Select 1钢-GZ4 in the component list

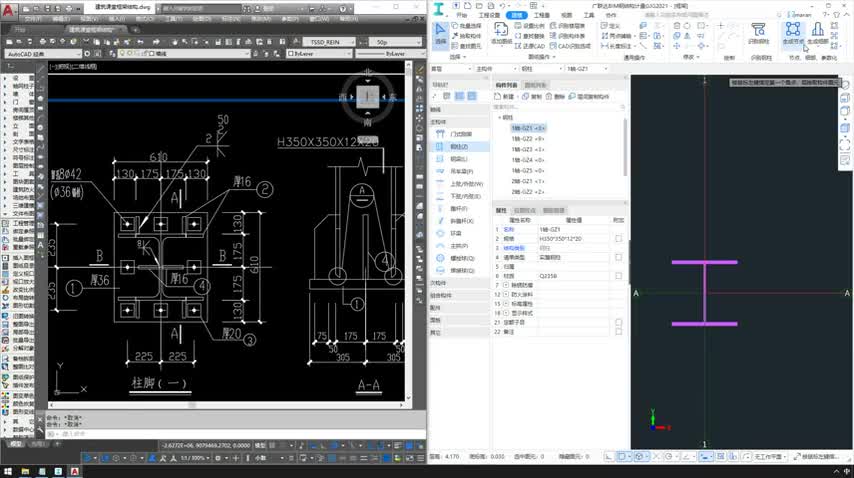527,160
